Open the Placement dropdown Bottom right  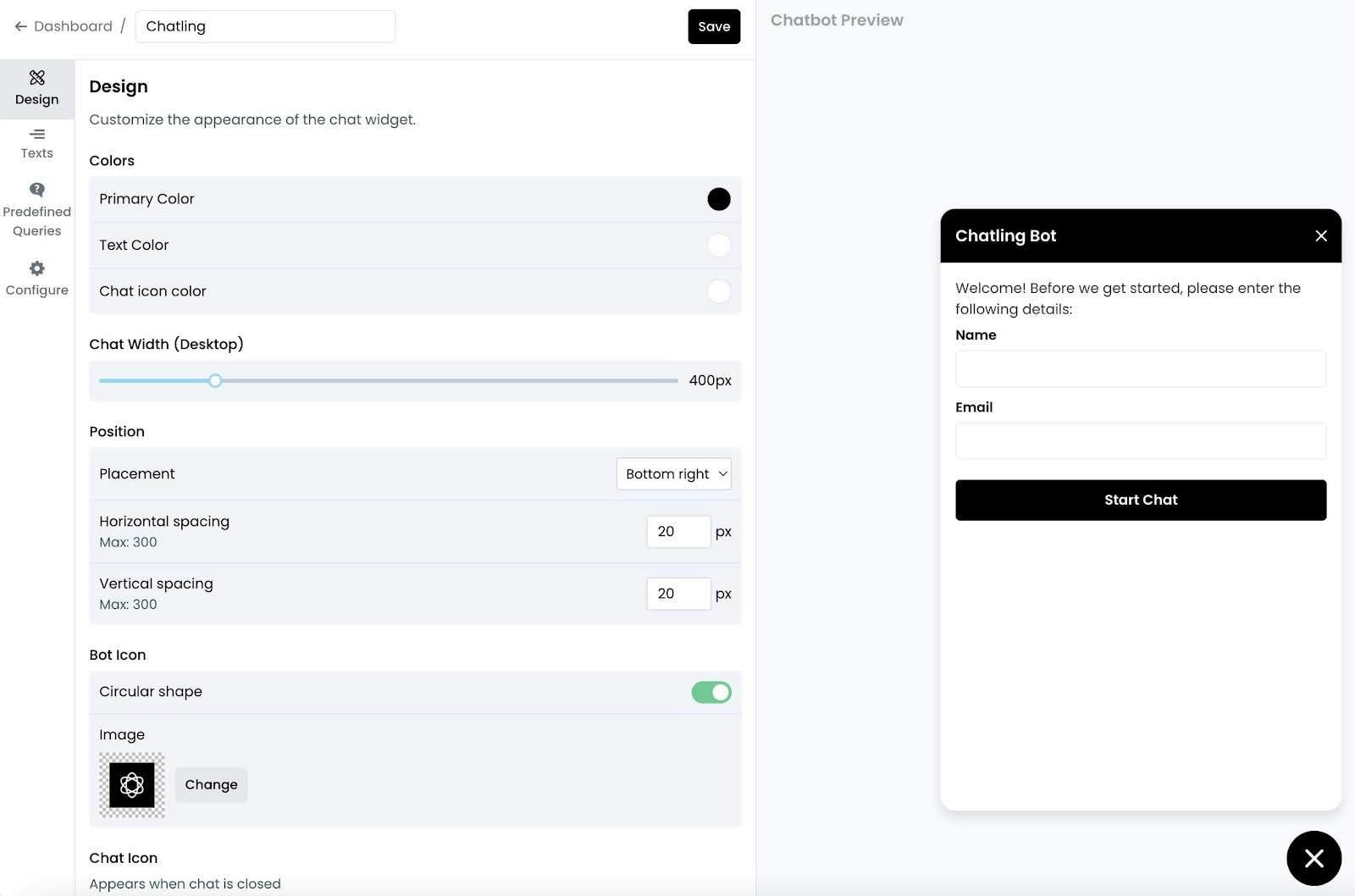pyautogui.click(x=673, y=474)
